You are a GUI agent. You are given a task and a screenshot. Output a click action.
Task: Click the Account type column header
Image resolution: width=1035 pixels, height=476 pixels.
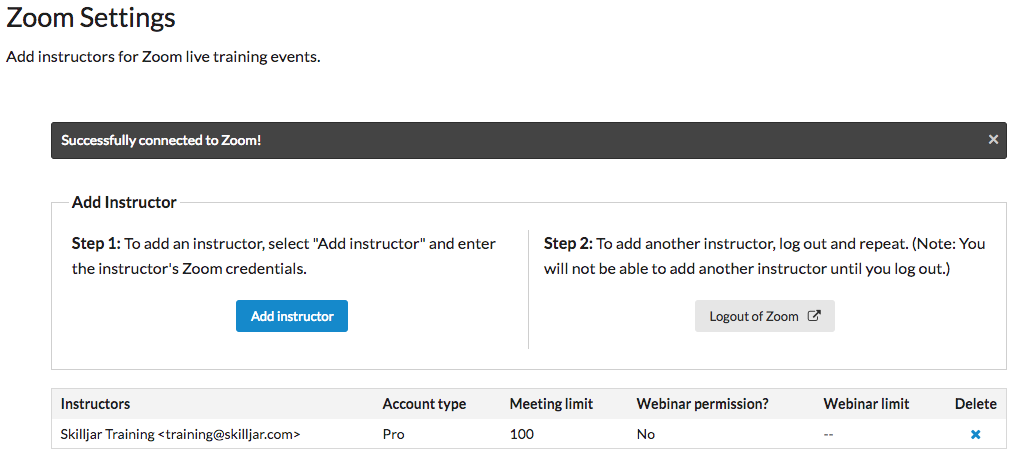click(x=424, y=404)
